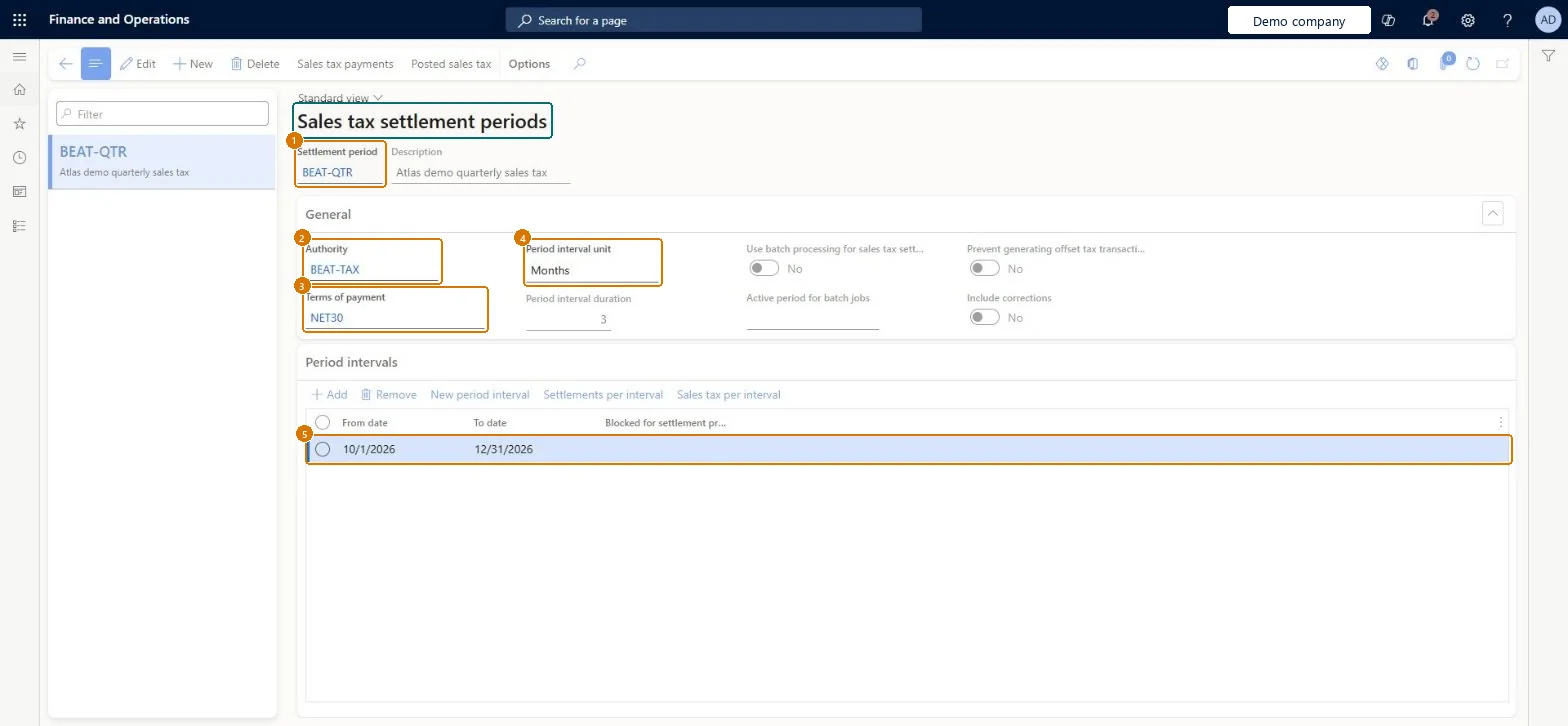Open the Terms of payment lookup field
The height and width of the screenshot is (726, 1568).
(395, 318)
